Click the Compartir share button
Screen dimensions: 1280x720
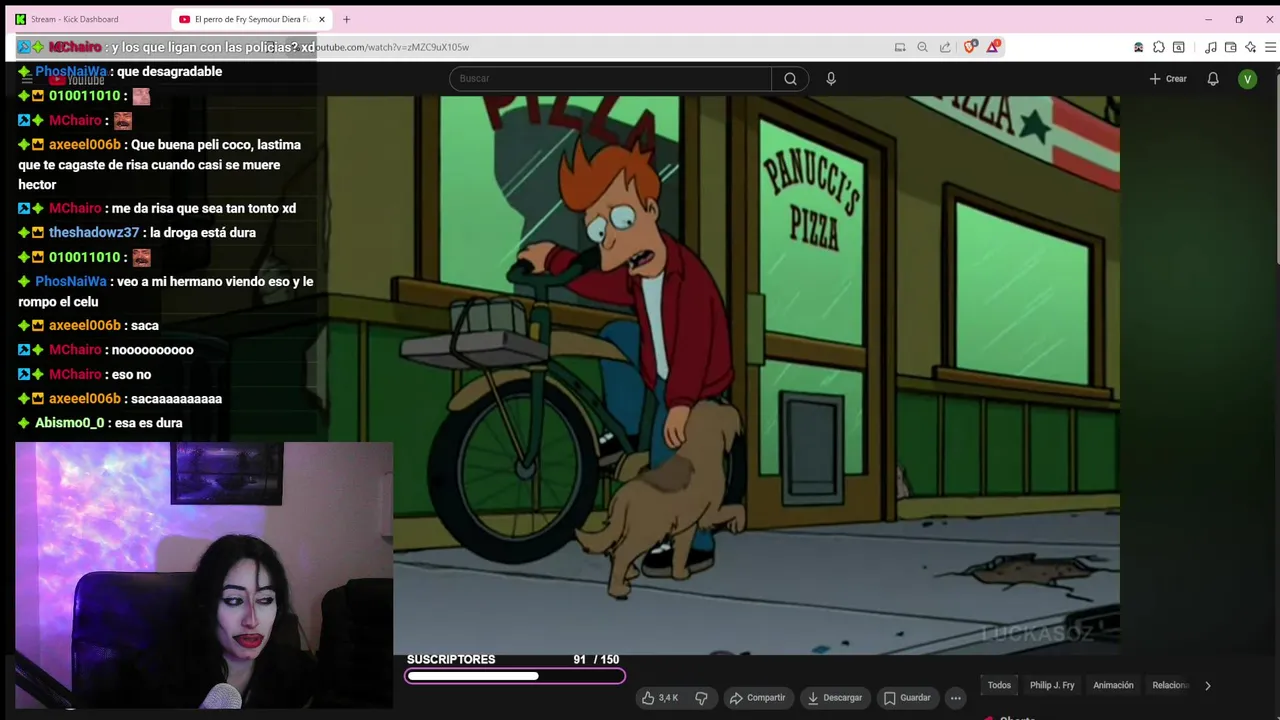tap(757, 697)
